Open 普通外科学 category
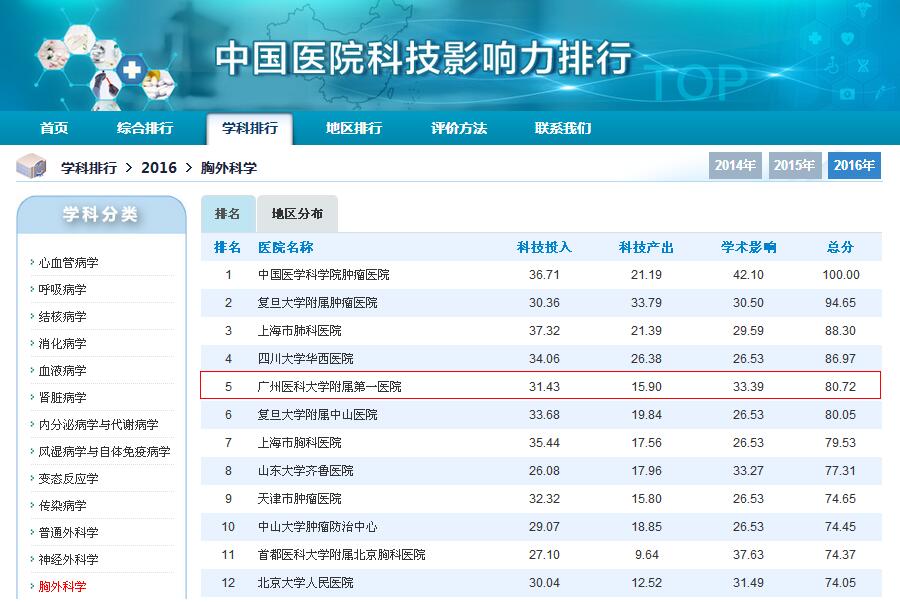 (68, 533)
